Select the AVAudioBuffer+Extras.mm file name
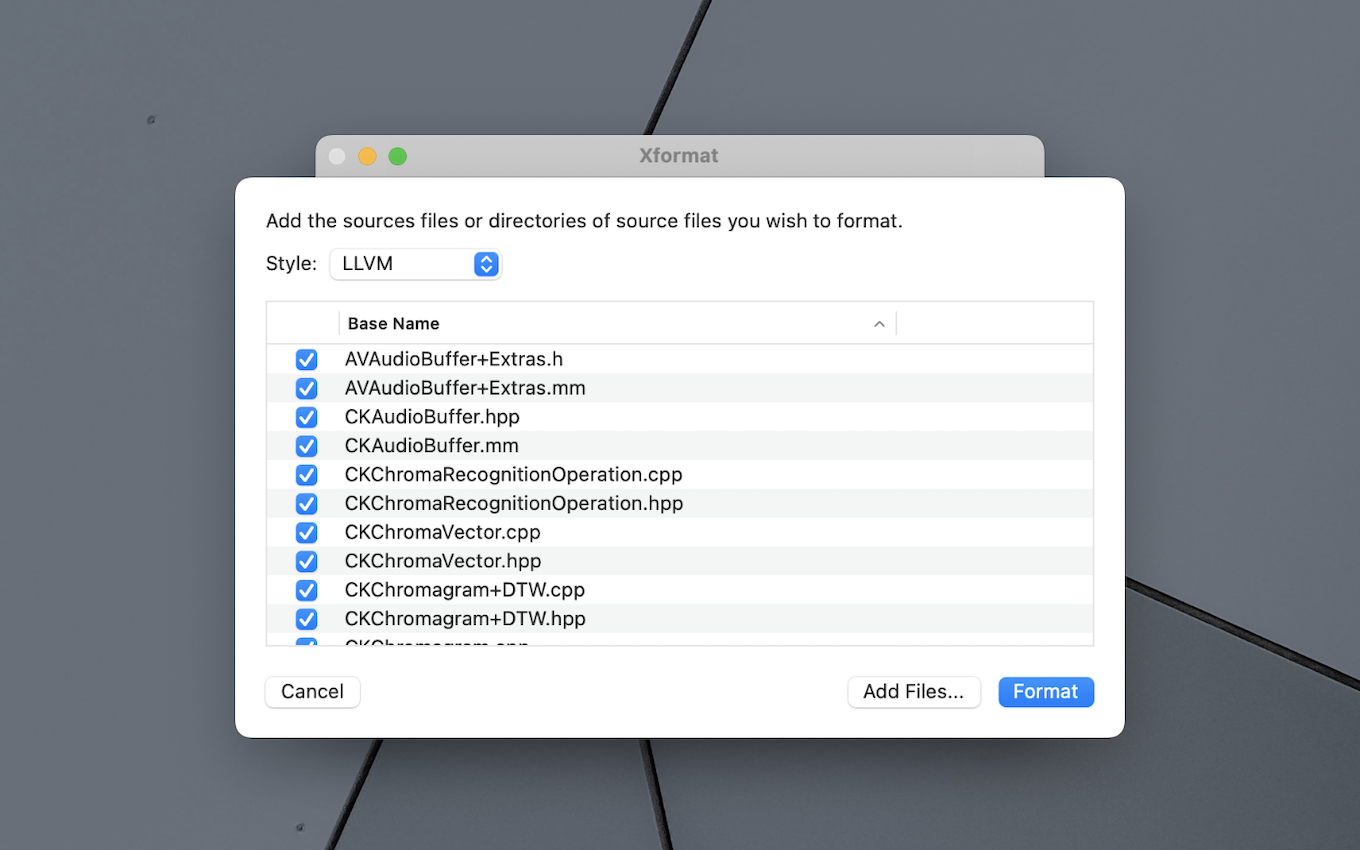The image size is (1360, 850). (465, 388)
